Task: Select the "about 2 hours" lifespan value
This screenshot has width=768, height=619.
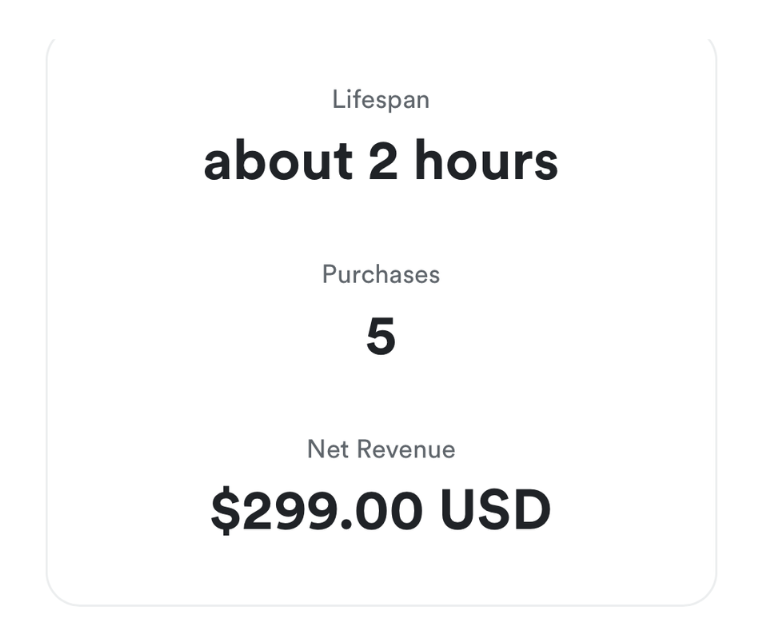Action: point(380,162)
